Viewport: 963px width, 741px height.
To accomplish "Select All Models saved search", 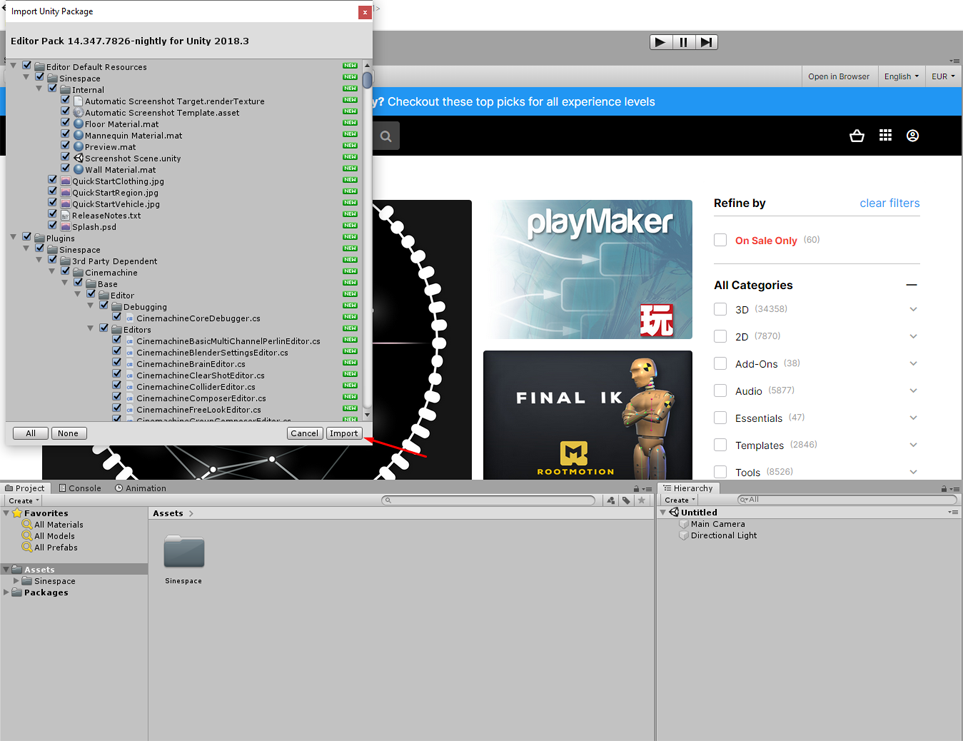I will tap(49, 536).
